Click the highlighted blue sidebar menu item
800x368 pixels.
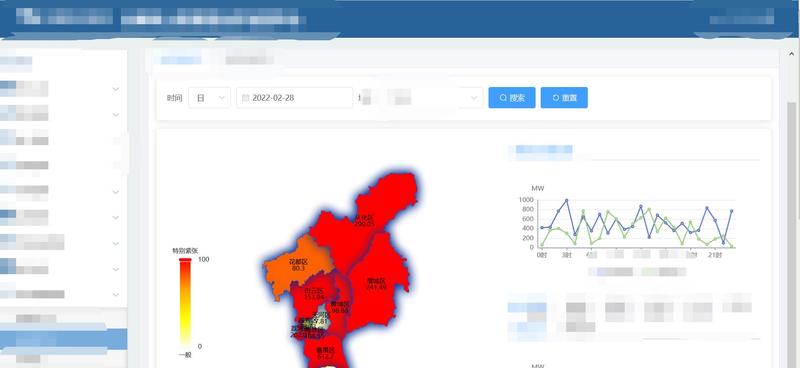(x=63, y=339)
